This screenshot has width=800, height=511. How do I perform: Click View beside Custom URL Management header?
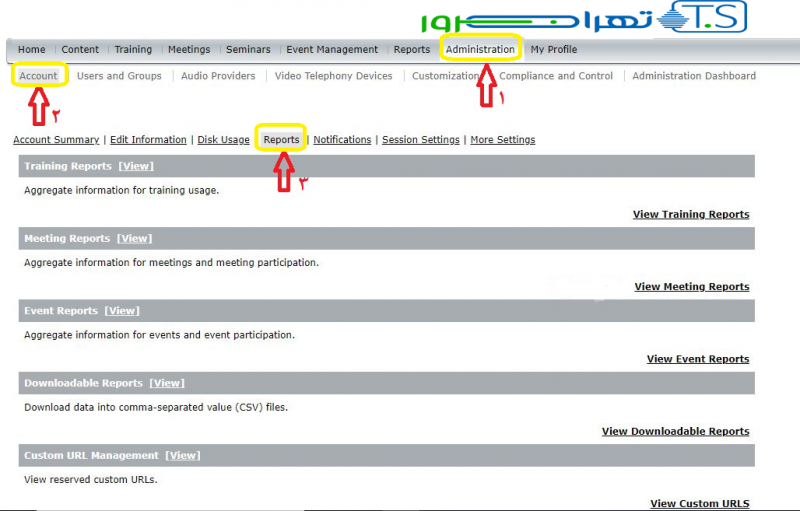183,456
